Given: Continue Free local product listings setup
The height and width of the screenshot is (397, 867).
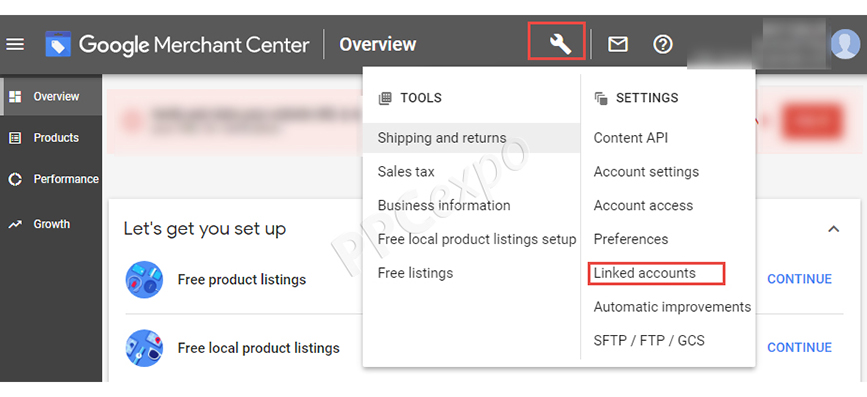Looking at the screenshot, I should click(799, 348).
